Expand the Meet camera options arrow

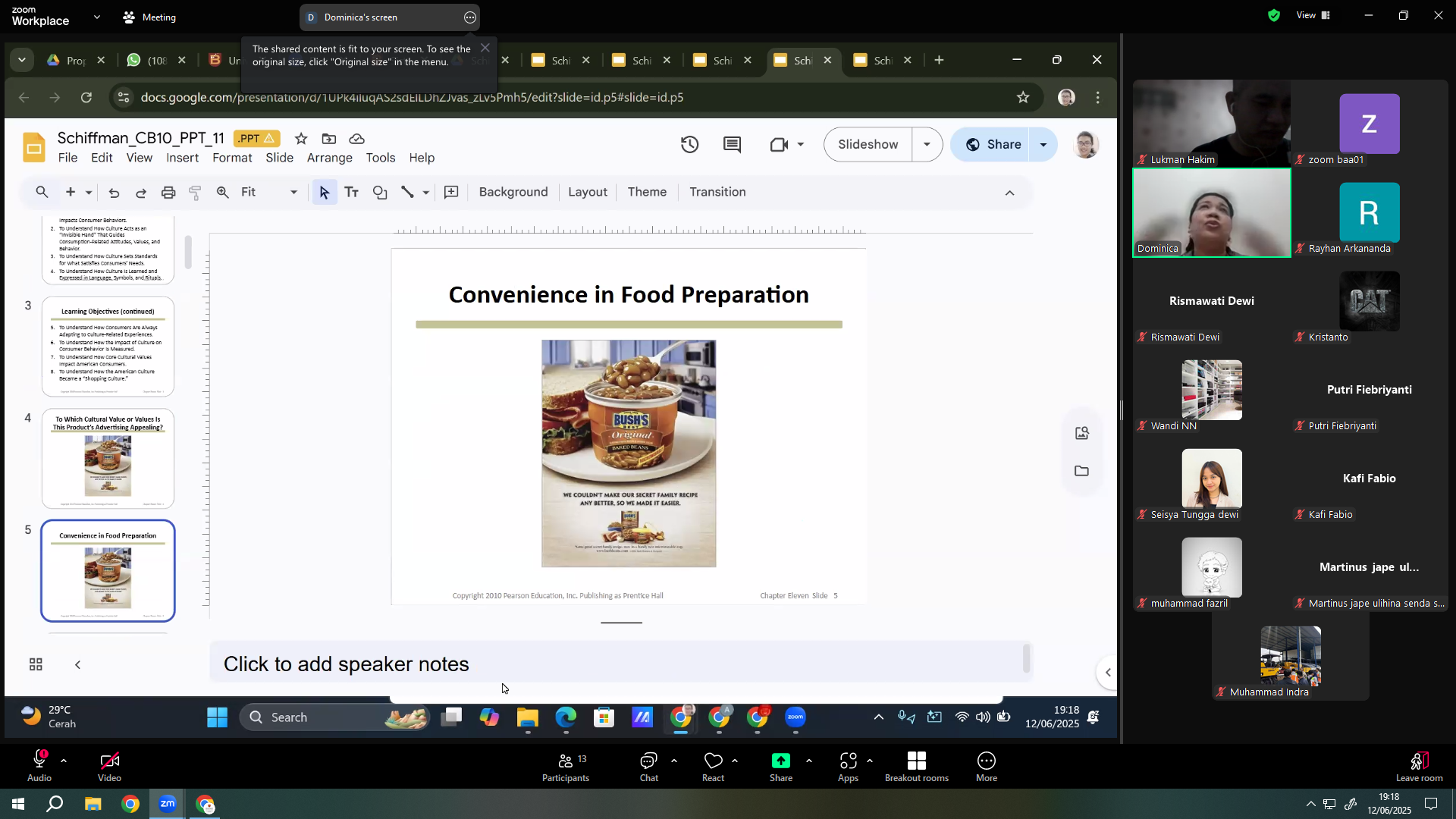(x=801, y=145)
